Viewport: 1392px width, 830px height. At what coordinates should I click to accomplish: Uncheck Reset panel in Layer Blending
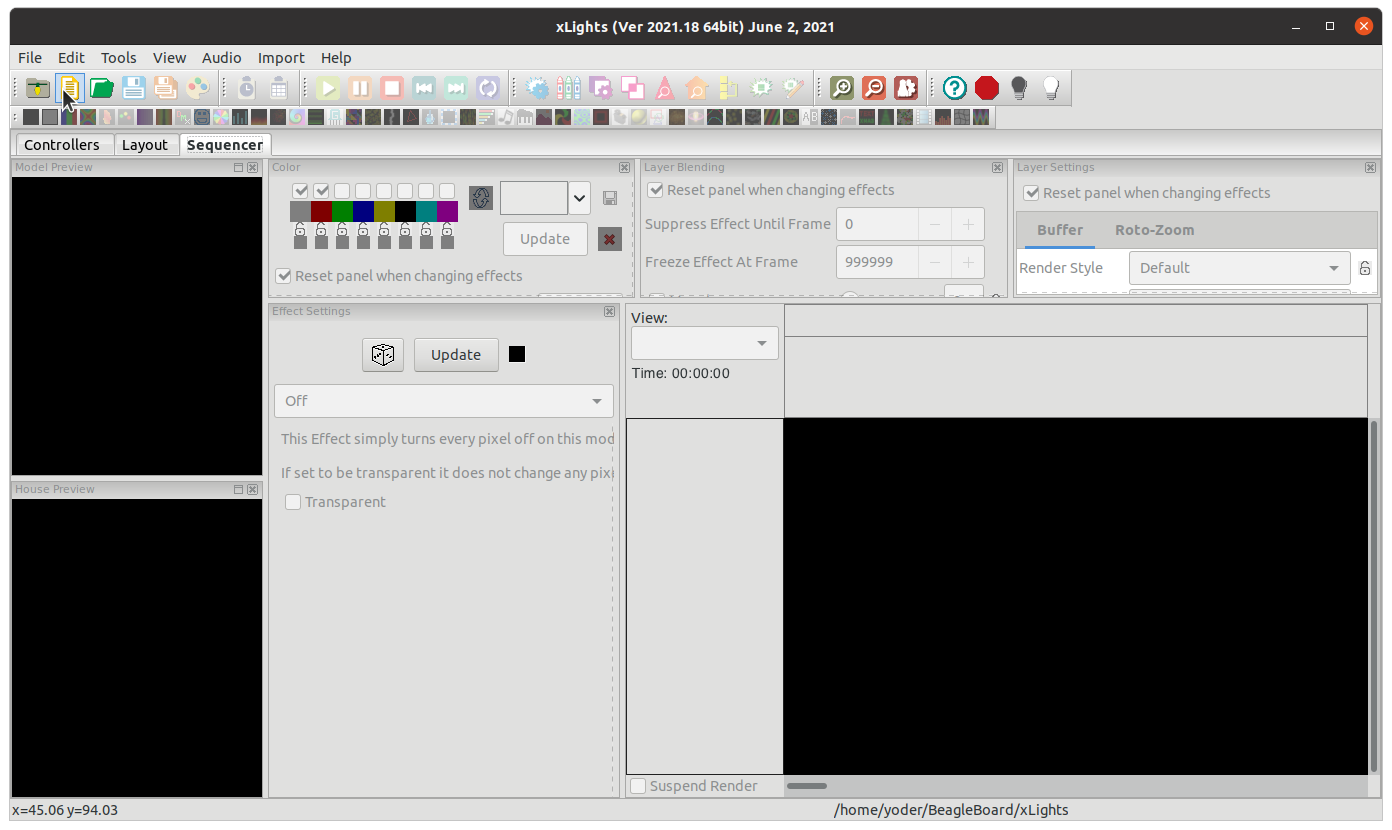[656, 190]
